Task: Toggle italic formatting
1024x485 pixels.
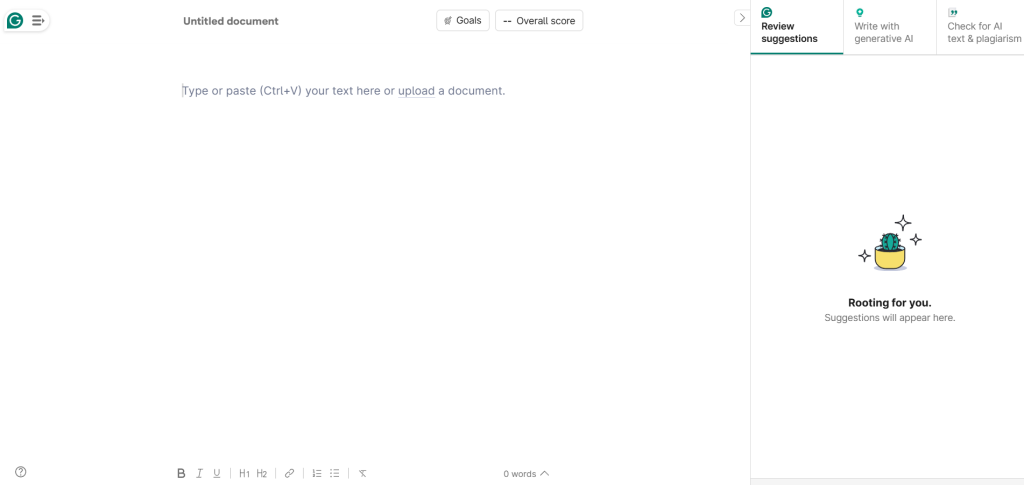Action: [x=199, y=473]
